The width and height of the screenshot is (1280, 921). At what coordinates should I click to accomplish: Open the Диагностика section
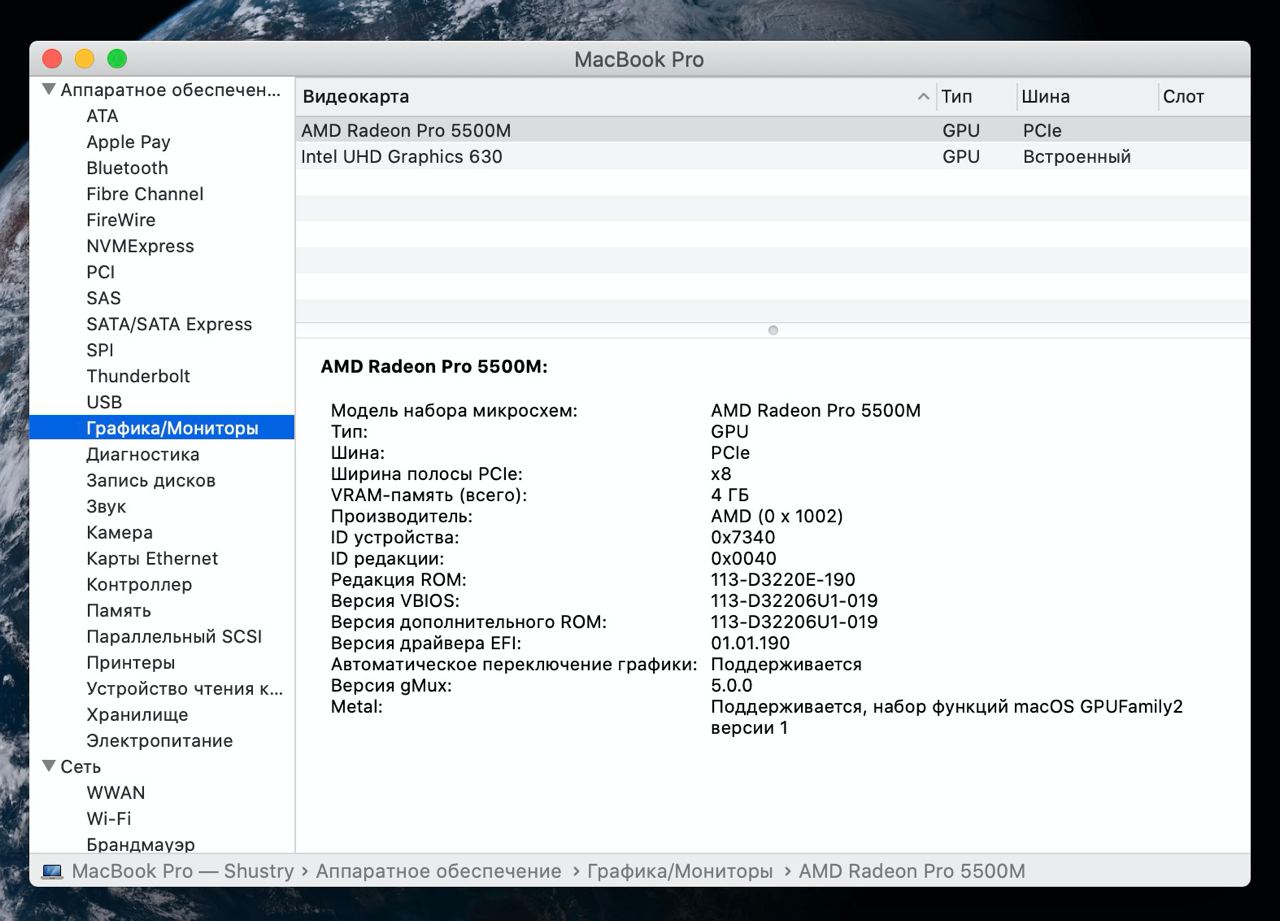point(143,454)
